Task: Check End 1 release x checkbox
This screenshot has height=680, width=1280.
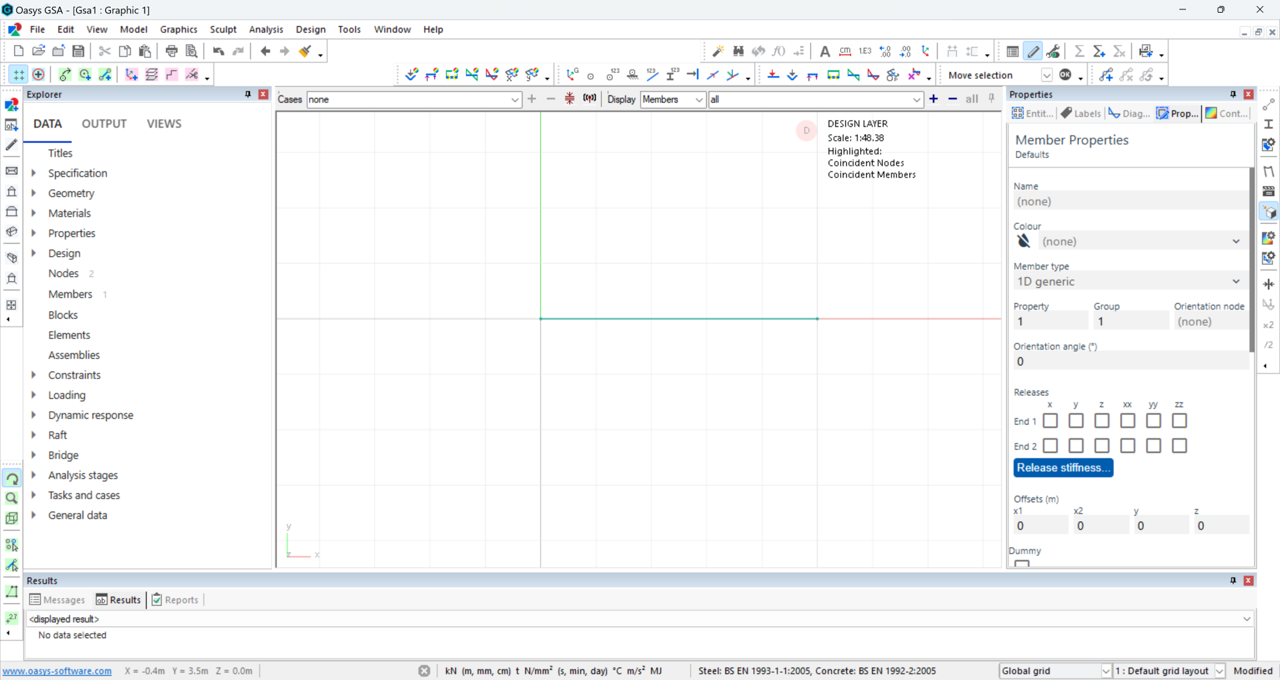Action: click(x=1050, y=421)
